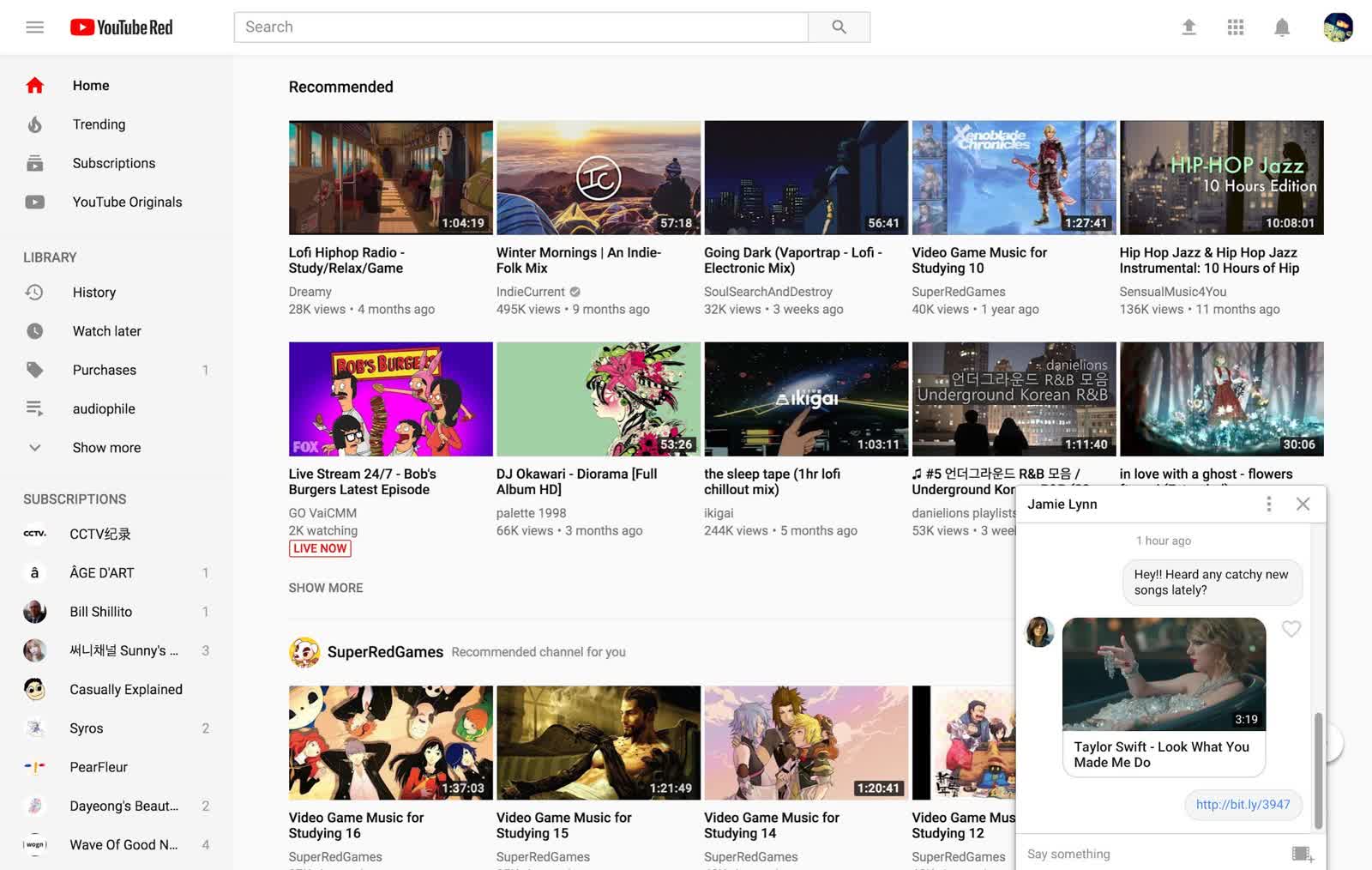Screen dimensions: 1372x870
Task: Click the LIVE NOW badge
Action: [x=320, y=548]
